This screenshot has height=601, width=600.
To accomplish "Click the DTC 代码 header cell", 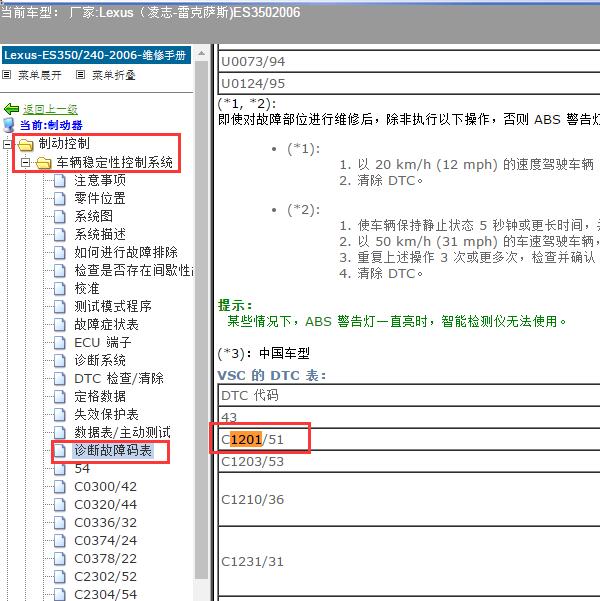I will (409, 395).
